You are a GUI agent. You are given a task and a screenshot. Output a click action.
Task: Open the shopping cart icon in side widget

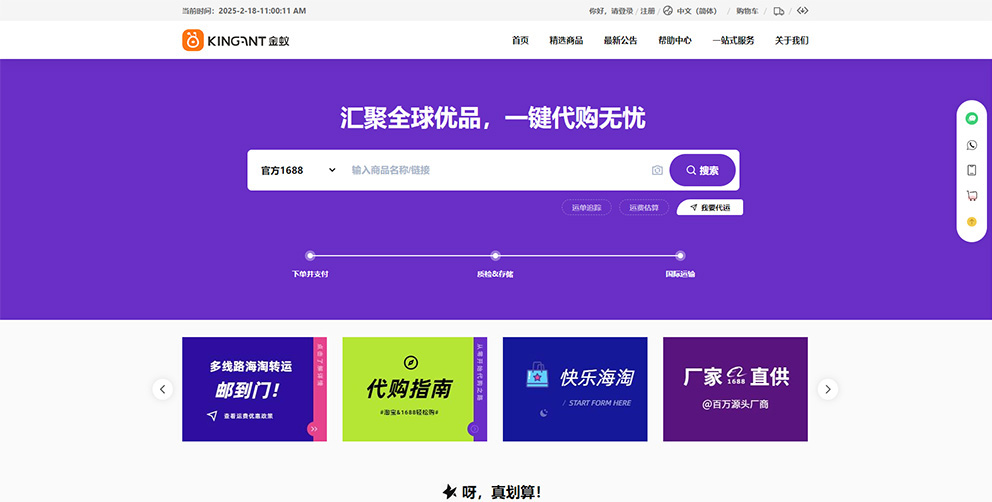click(x=972, y=196)
